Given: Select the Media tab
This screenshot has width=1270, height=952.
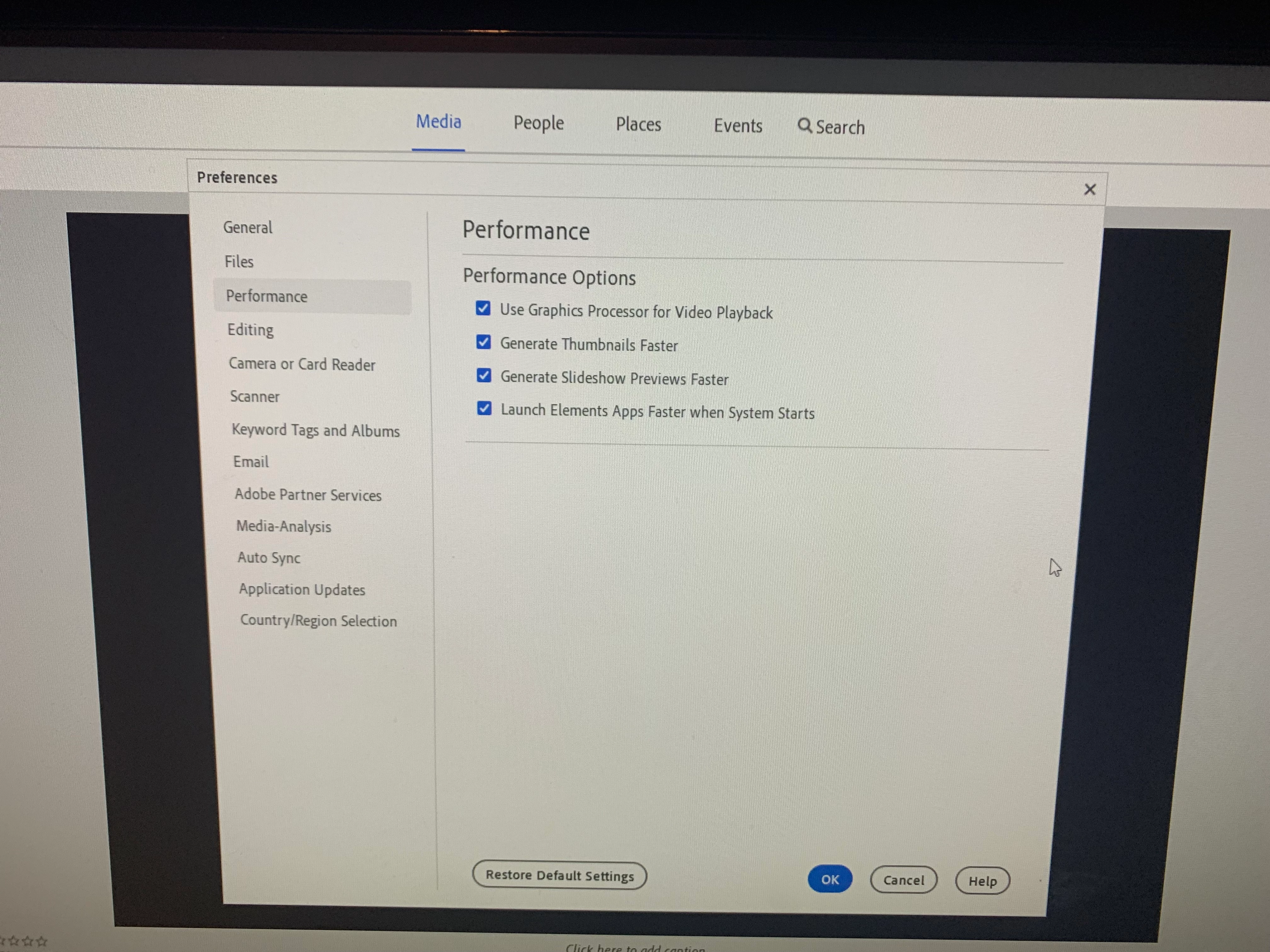Looking at the screenshot, I should pos(438,122).
